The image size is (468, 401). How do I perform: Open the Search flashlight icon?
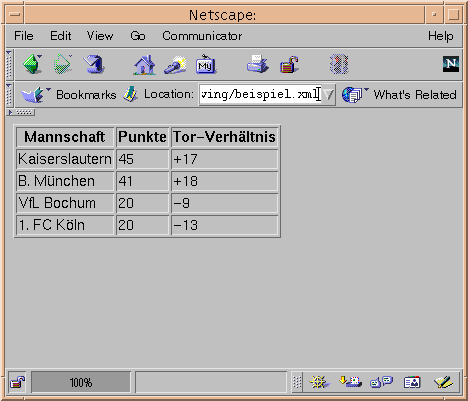pyautogui.click(x=175, y=64)
